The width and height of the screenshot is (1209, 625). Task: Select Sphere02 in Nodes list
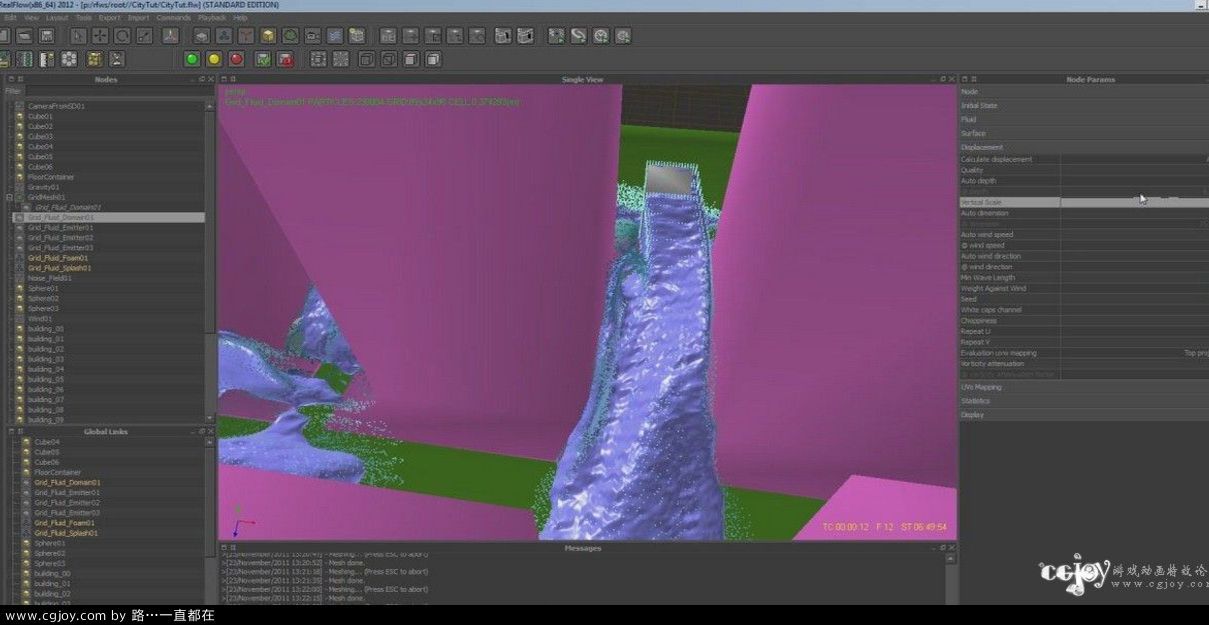pyautogui.click(x=43, y=298)
